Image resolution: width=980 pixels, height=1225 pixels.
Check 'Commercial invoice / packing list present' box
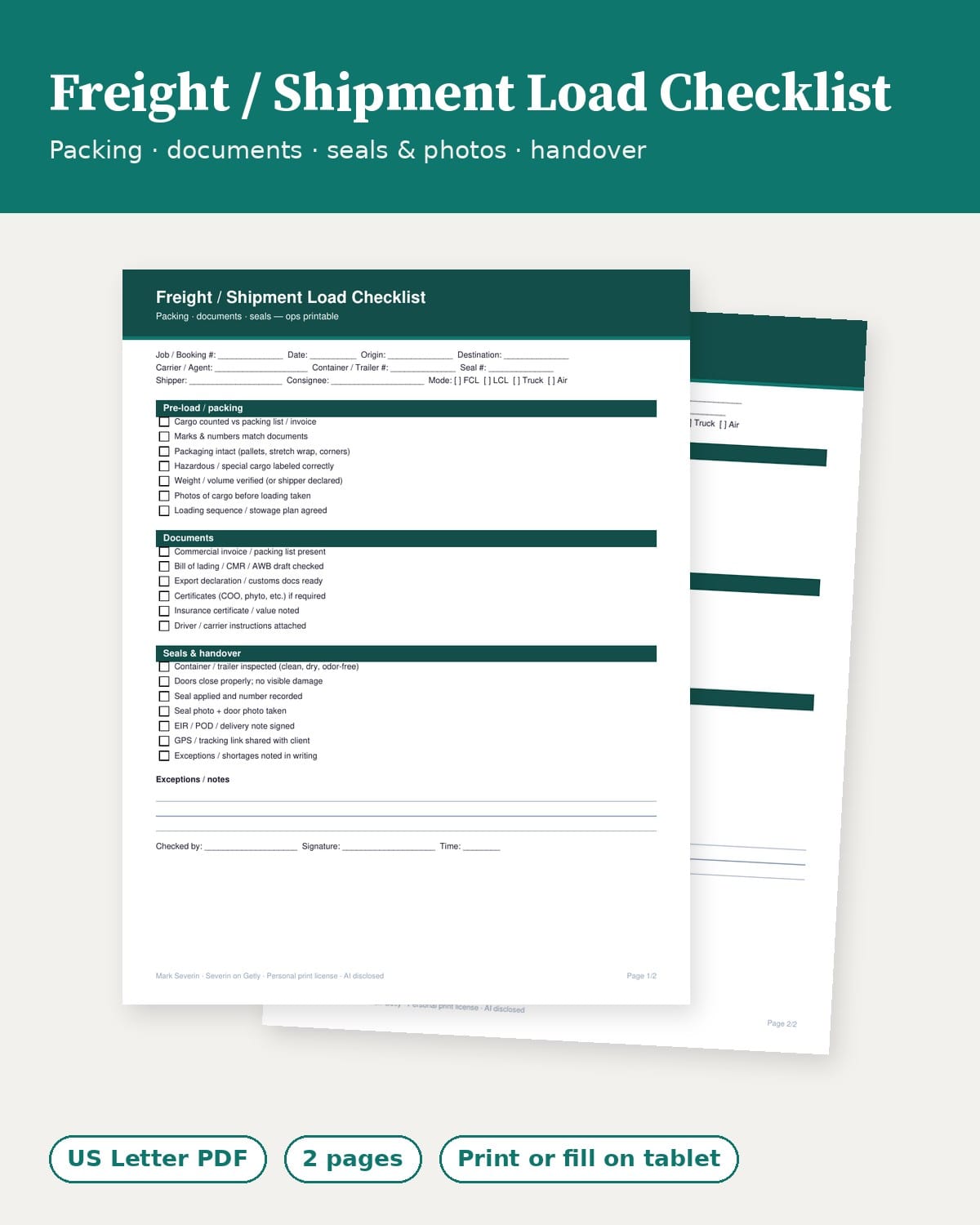point(164,552)
